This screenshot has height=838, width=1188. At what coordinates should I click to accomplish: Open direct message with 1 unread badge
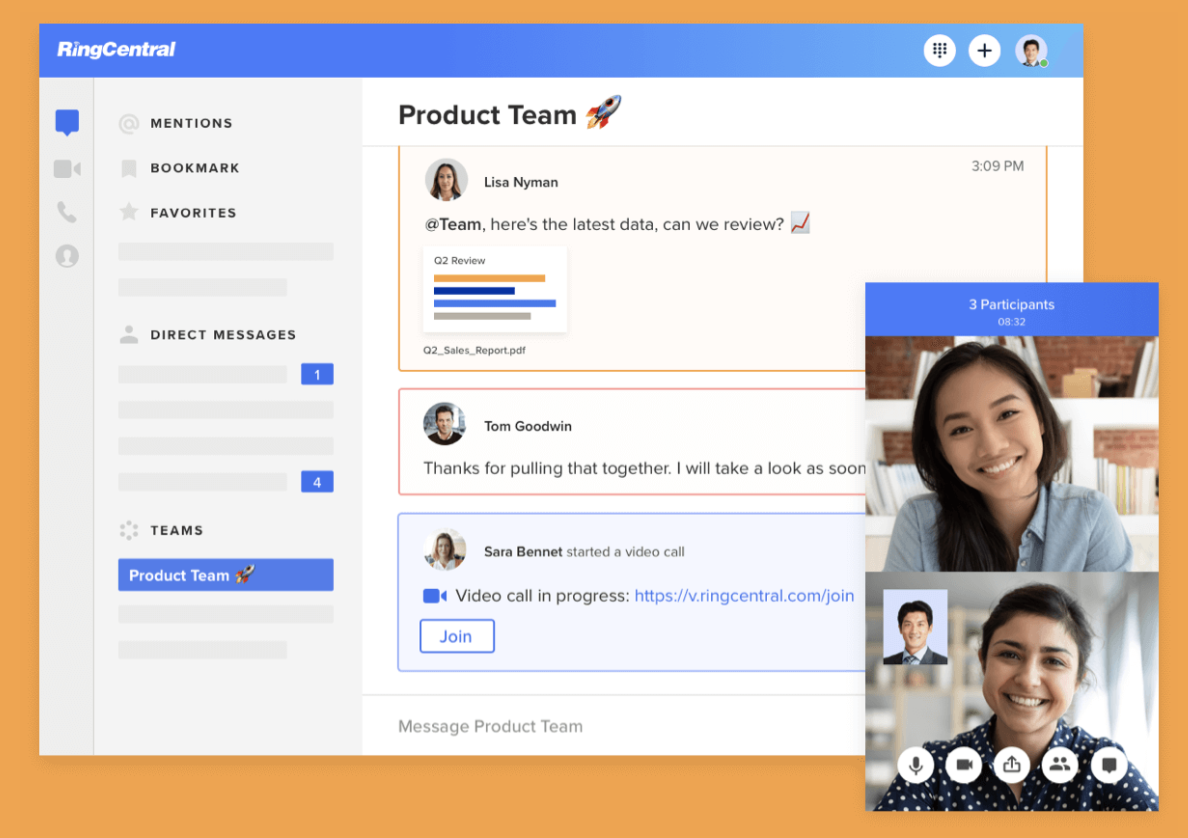click(226, 374)
